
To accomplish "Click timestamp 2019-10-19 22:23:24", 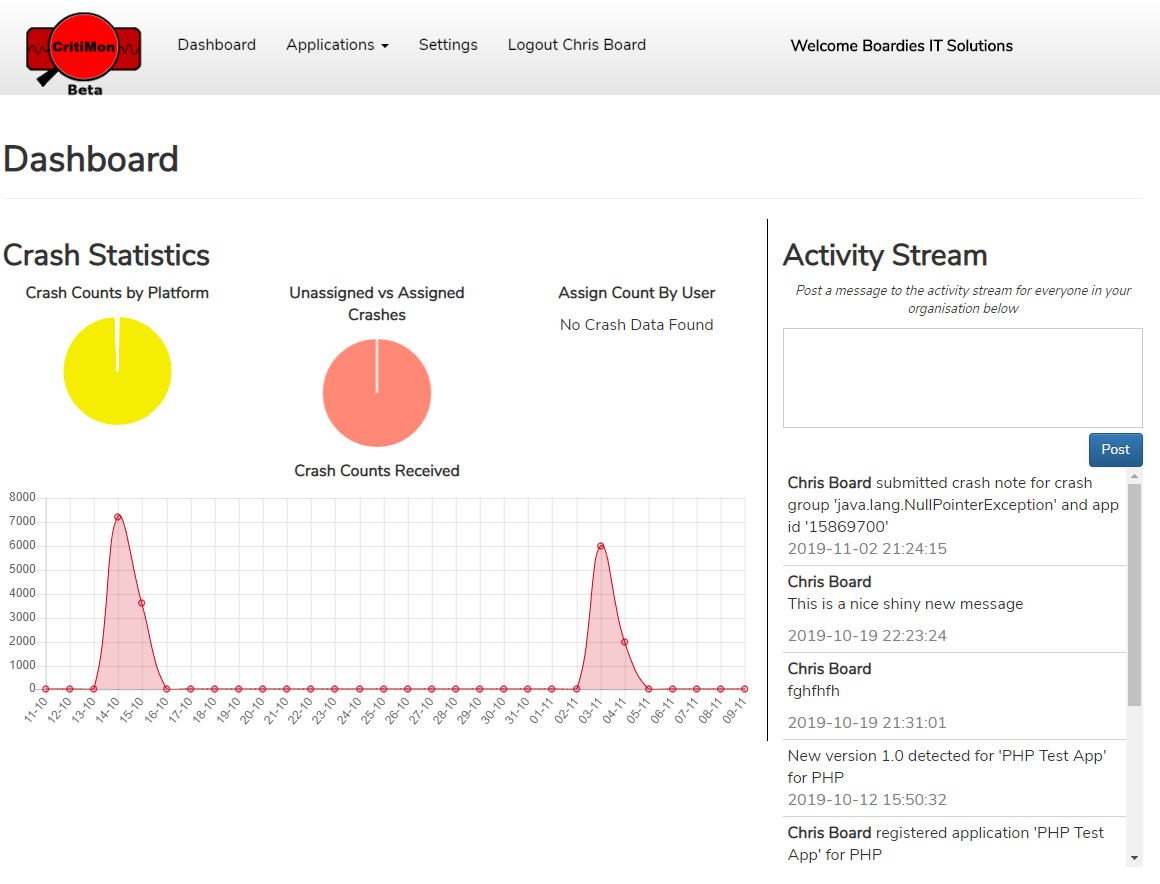I will coord(867,635).
